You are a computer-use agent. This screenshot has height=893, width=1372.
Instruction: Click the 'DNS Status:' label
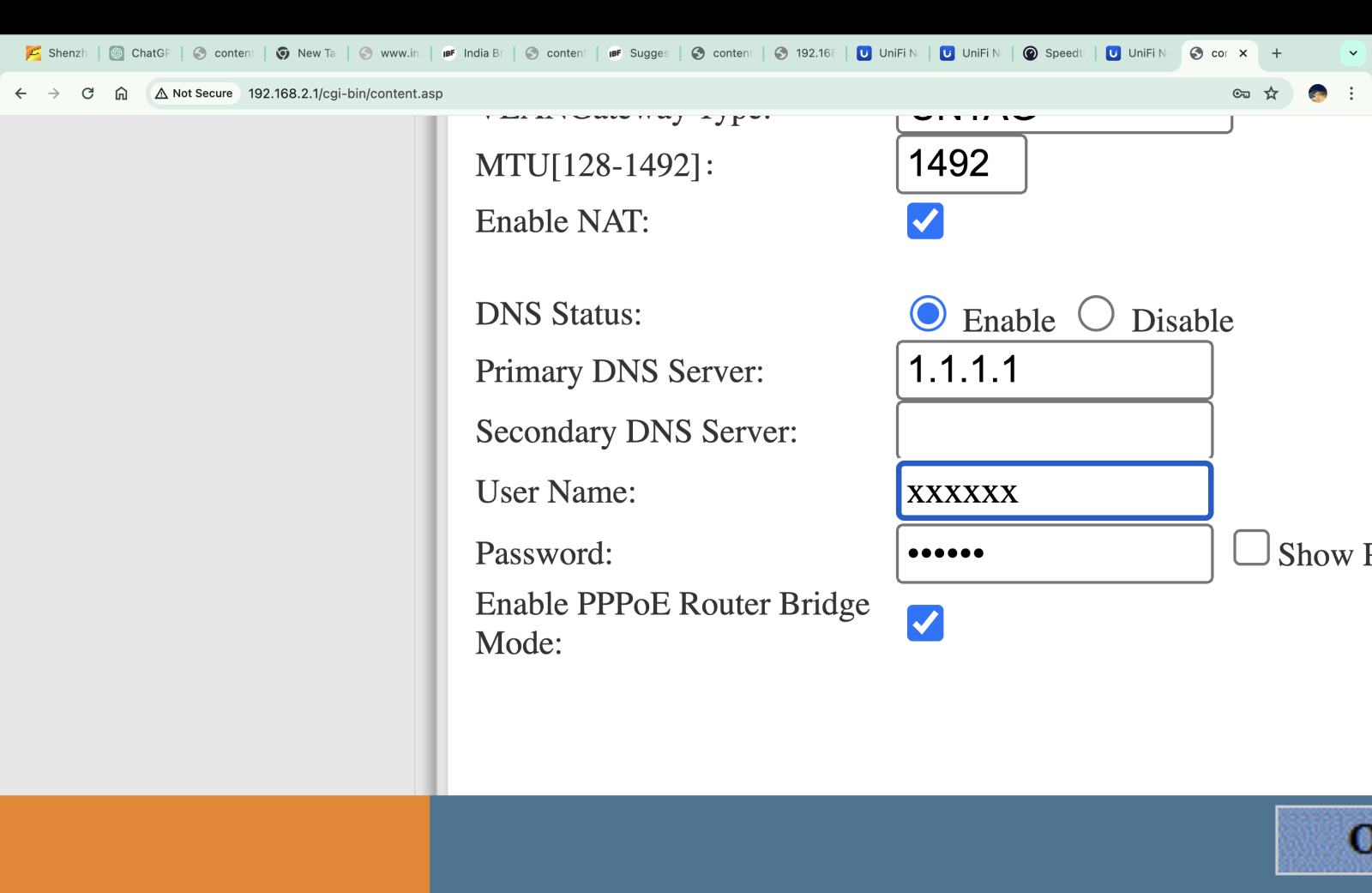coord(558,314)
